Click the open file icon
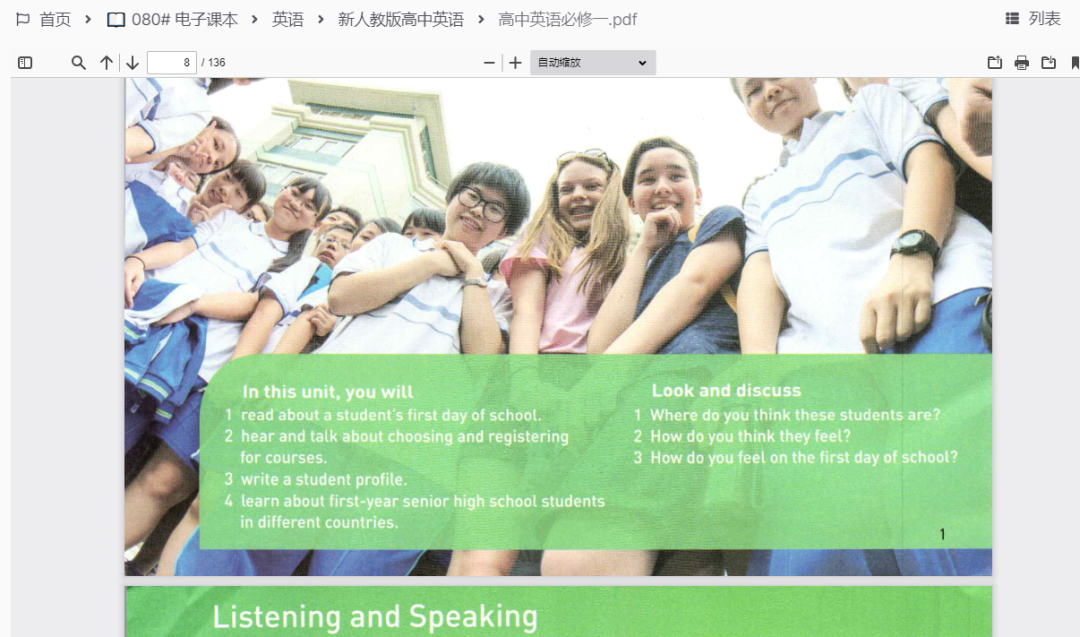 (x=994, y=63)
